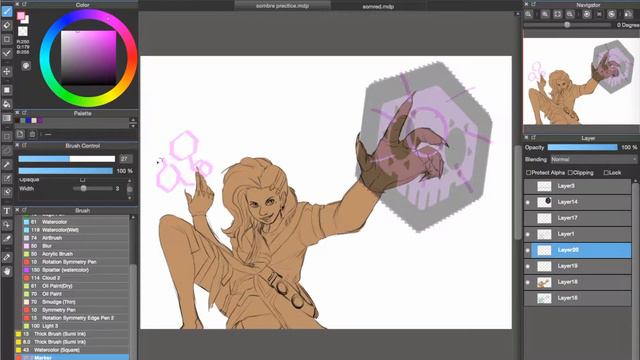Click the pink foreground color swatch
This screenshot has height=360, width=640.
point(20,16)
